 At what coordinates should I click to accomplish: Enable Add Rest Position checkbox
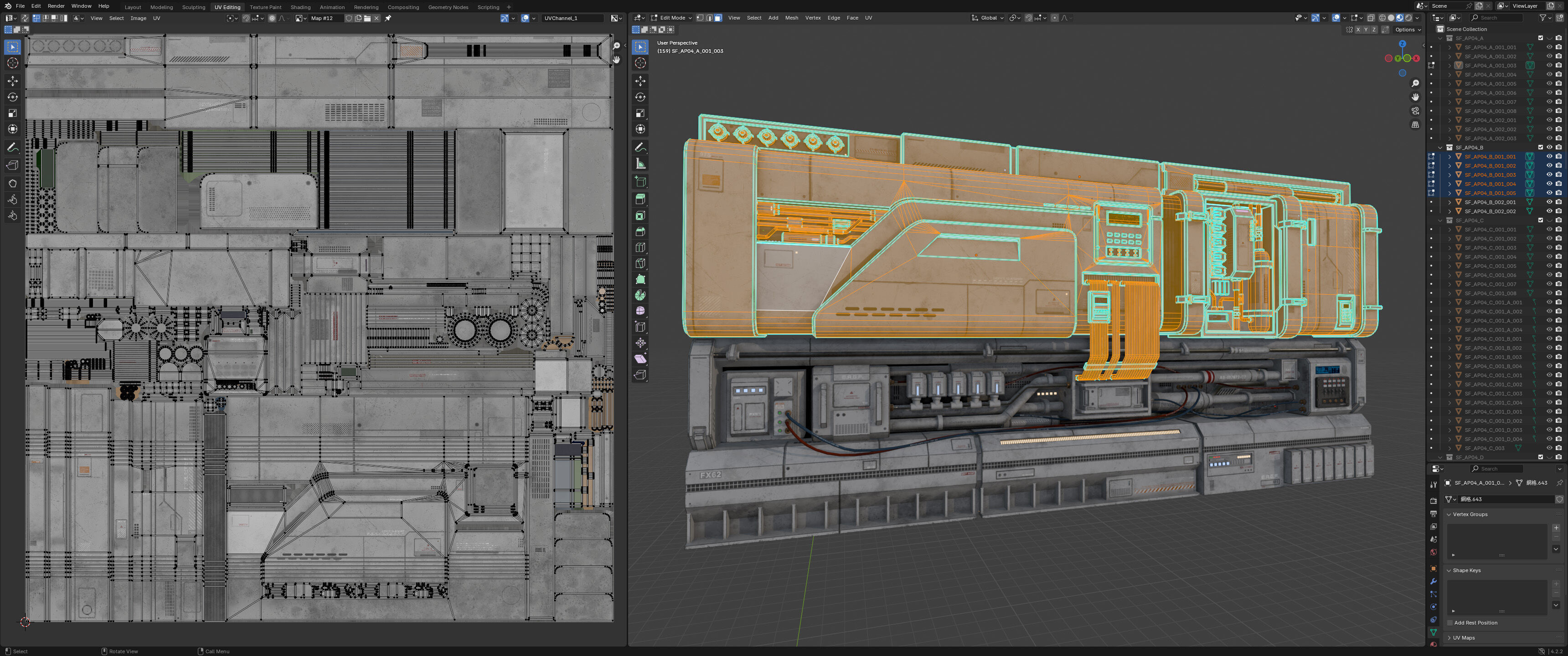[1450, 623]
